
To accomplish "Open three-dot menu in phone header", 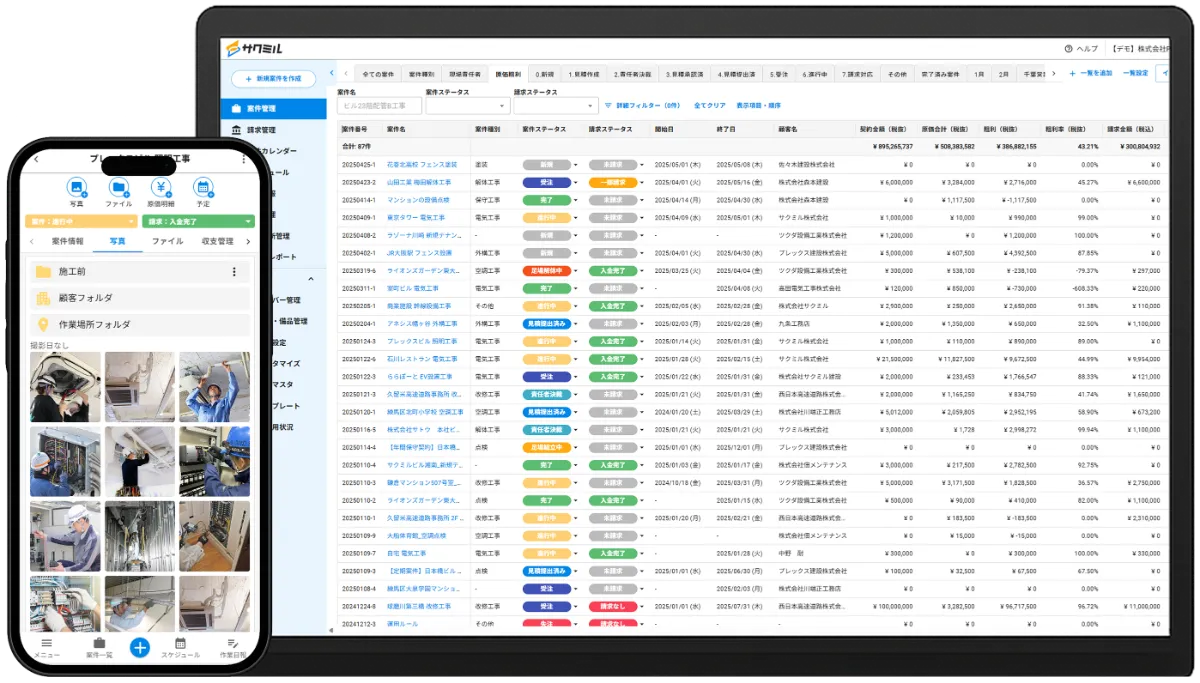I will 243,159.
